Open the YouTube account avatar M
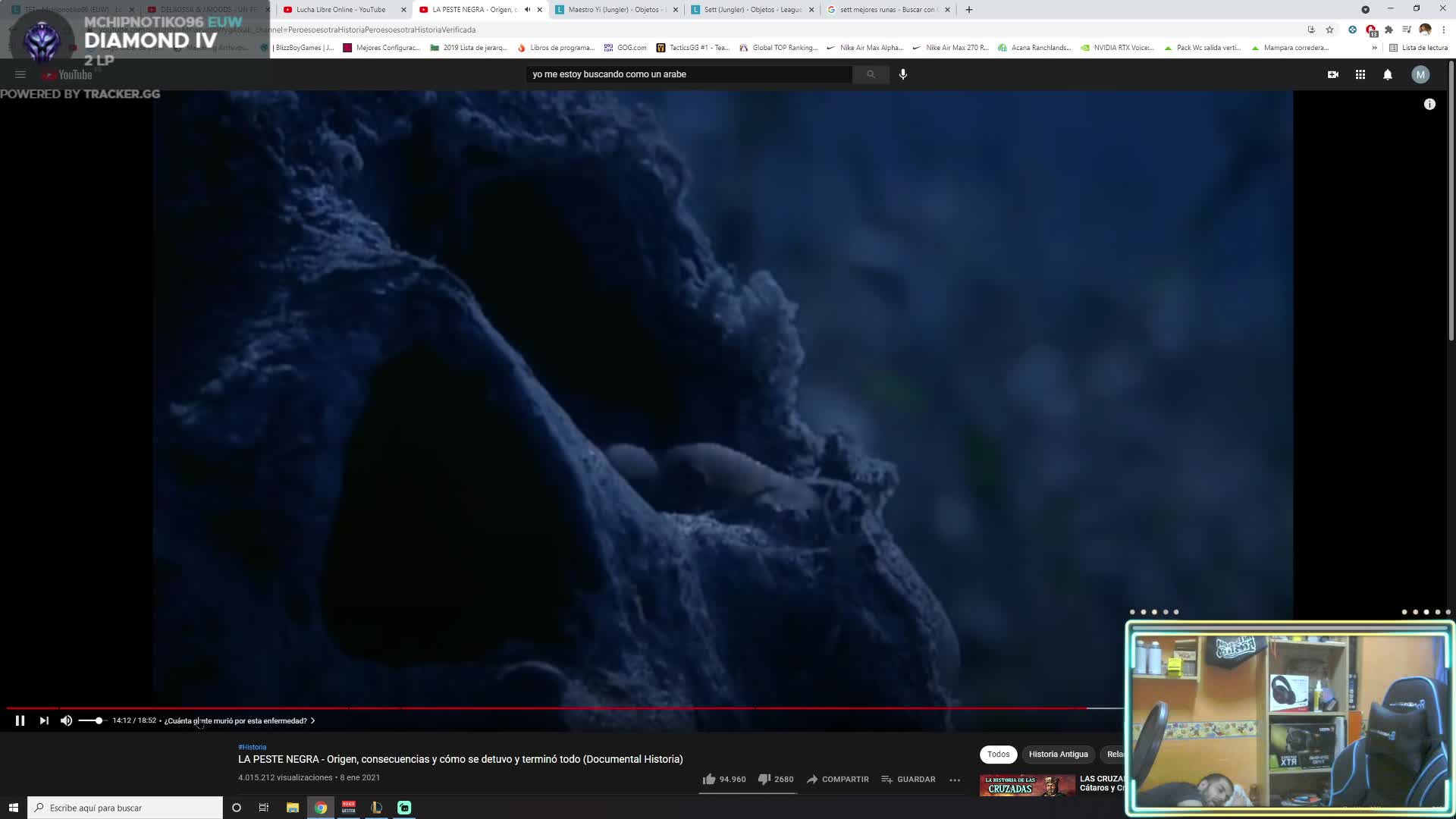Viewport: 1456px width, 819px height. pyautogui.click(x=1420, y=74)
